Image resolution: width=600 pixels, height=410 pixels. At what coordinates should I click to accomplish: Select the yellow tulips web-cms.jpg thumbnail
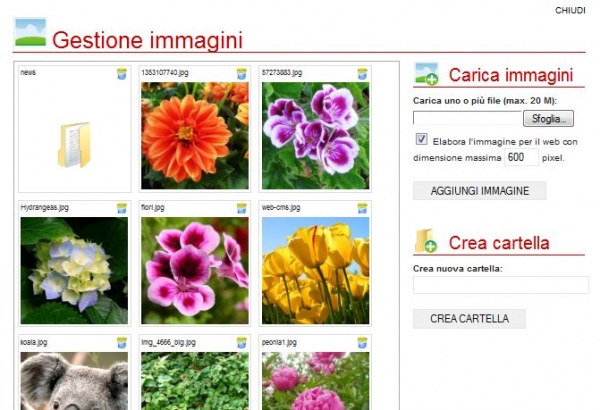coord(316,271)
